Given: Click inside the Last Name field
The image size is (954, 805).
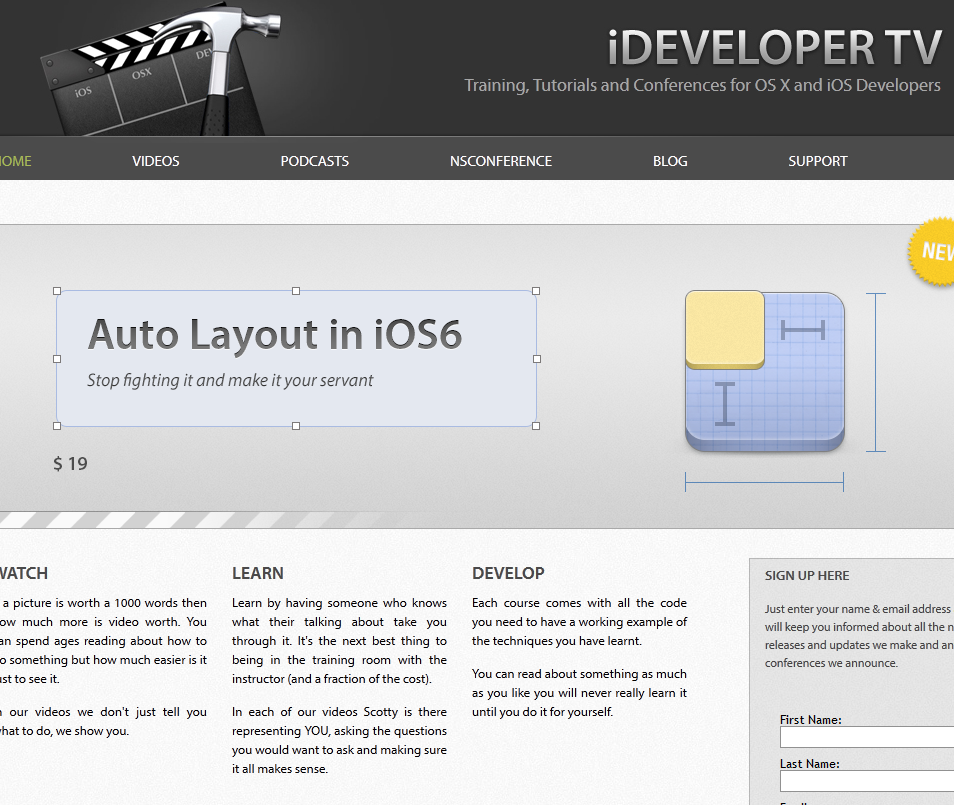Looking at the screenshot, I should coord(867,781).
